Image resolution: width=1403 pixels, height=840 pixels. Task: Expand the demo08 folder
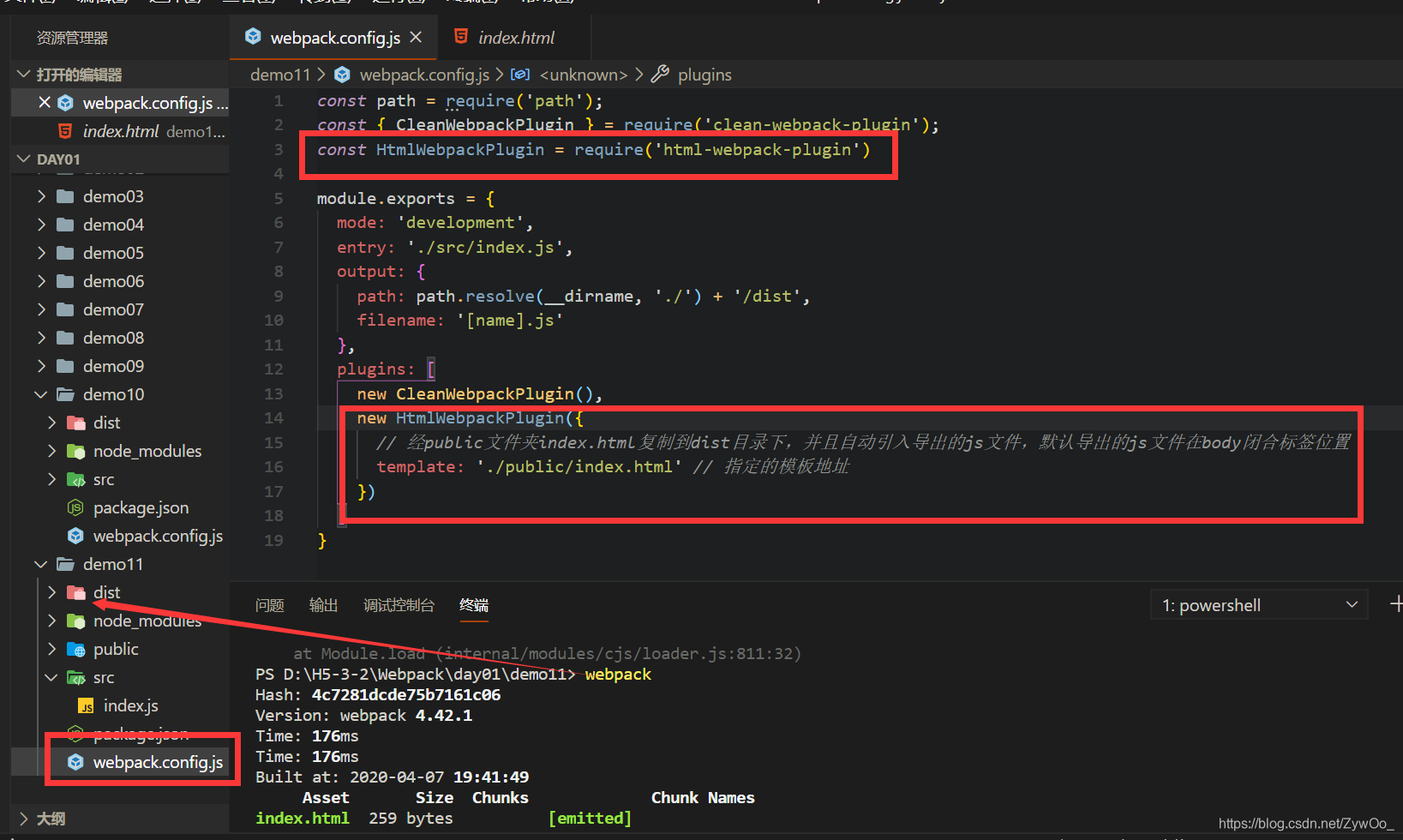(x=41, y=338)
